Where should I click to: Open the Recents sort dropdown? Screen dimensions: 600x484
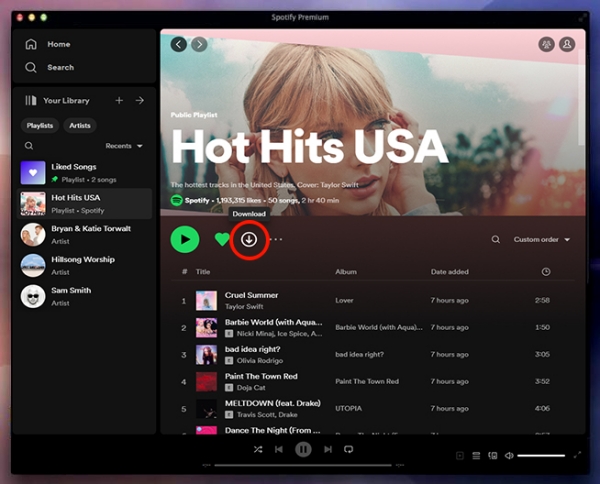click(x=124, y=146)
